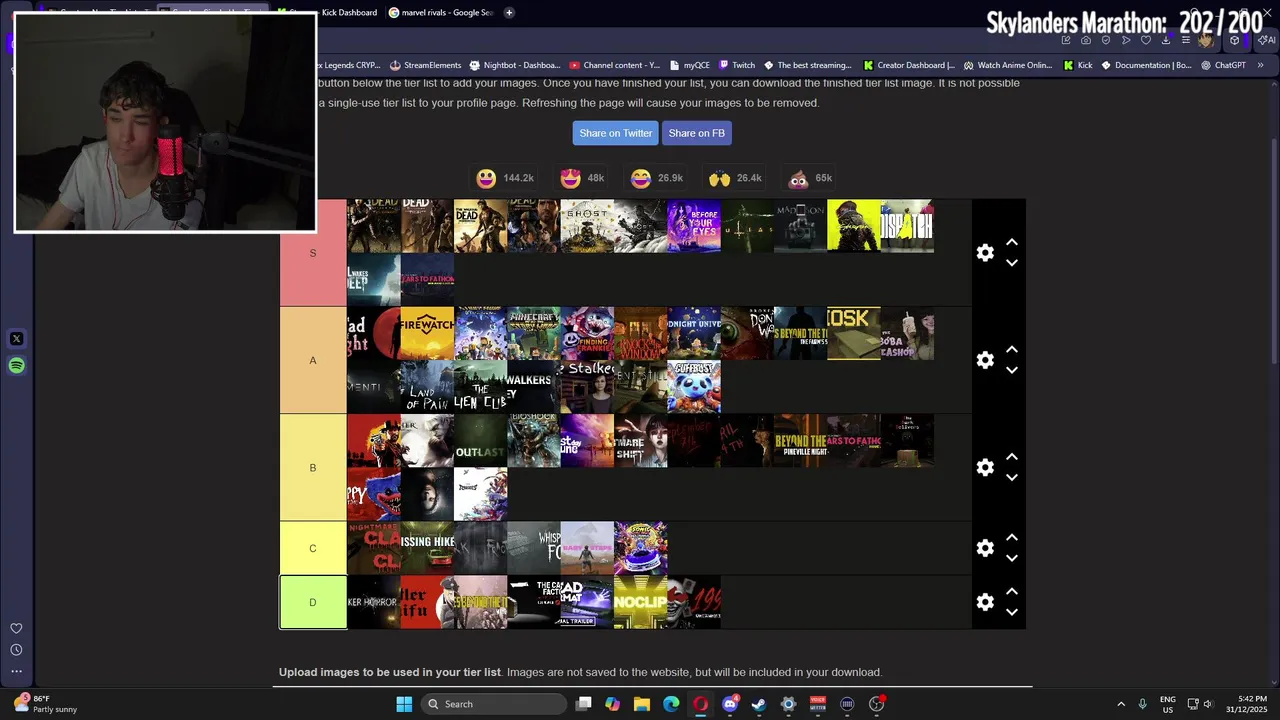Open X (Twitter) in Opera sidebar

(x=16, y=339)
